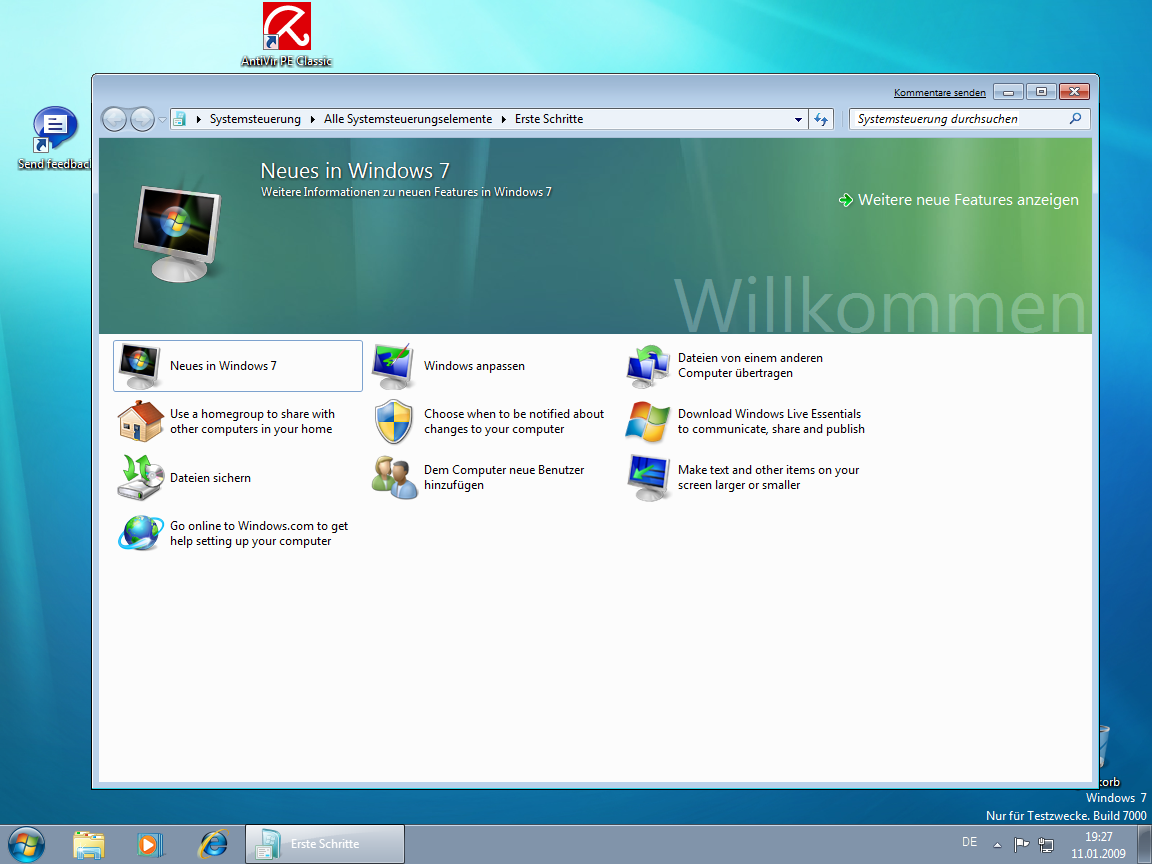Open the file transfer computers icon

(x=647, y=366)
